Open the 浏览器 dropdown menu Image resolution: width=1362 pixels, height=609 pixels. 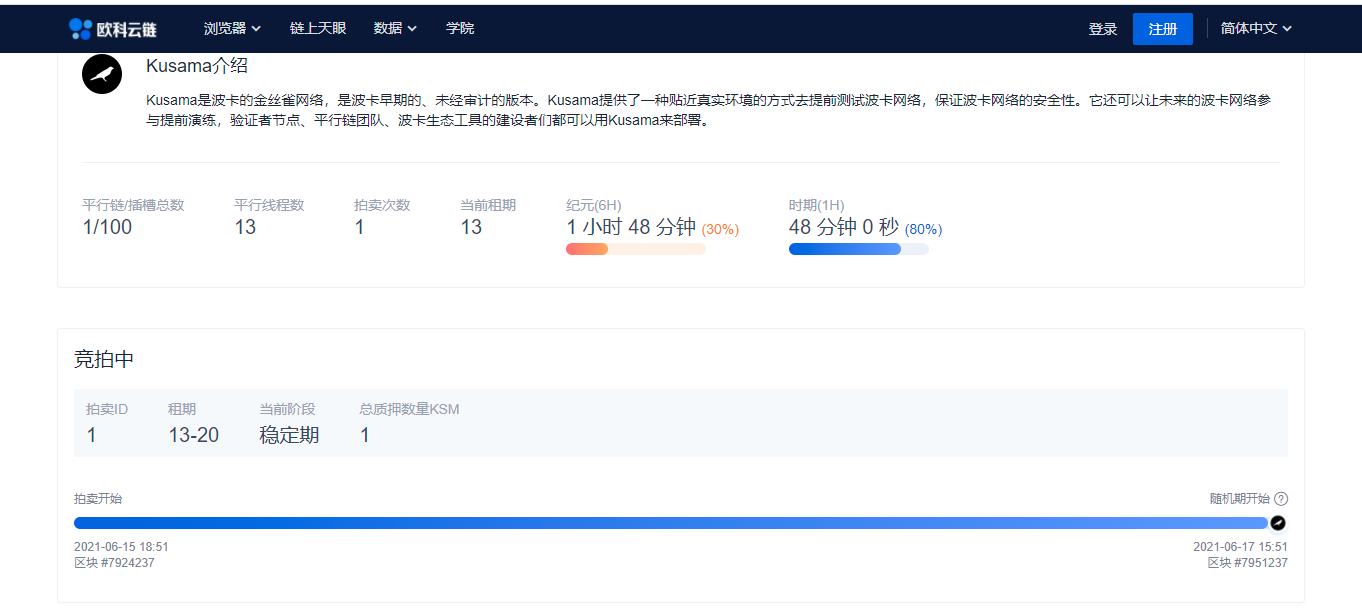pos(232,29)
